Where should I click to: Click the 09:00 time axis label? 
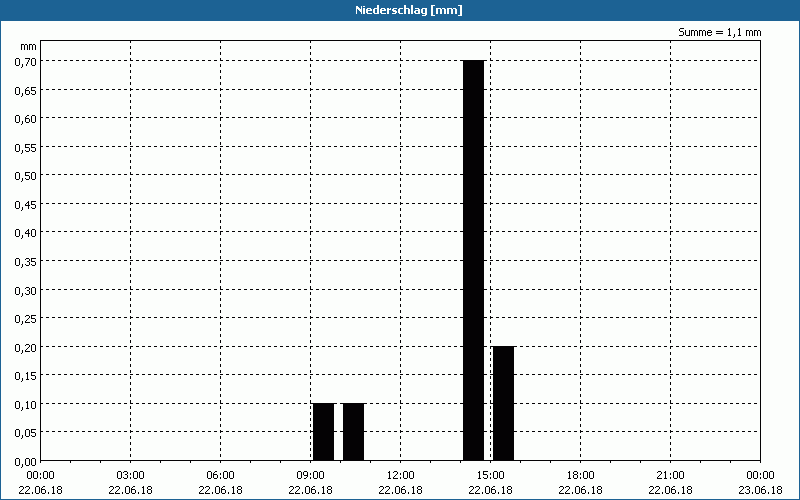[310, 476]
